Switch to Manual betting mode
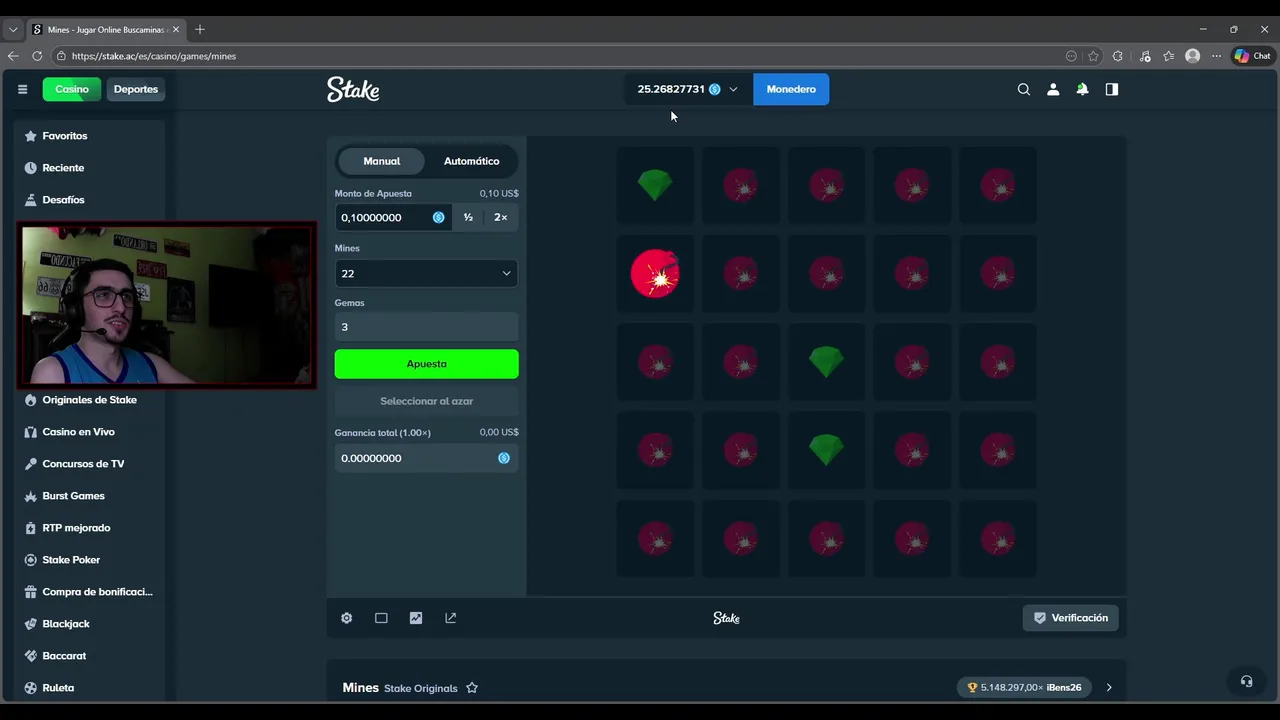1280x720 pixels. pos(382,161)
